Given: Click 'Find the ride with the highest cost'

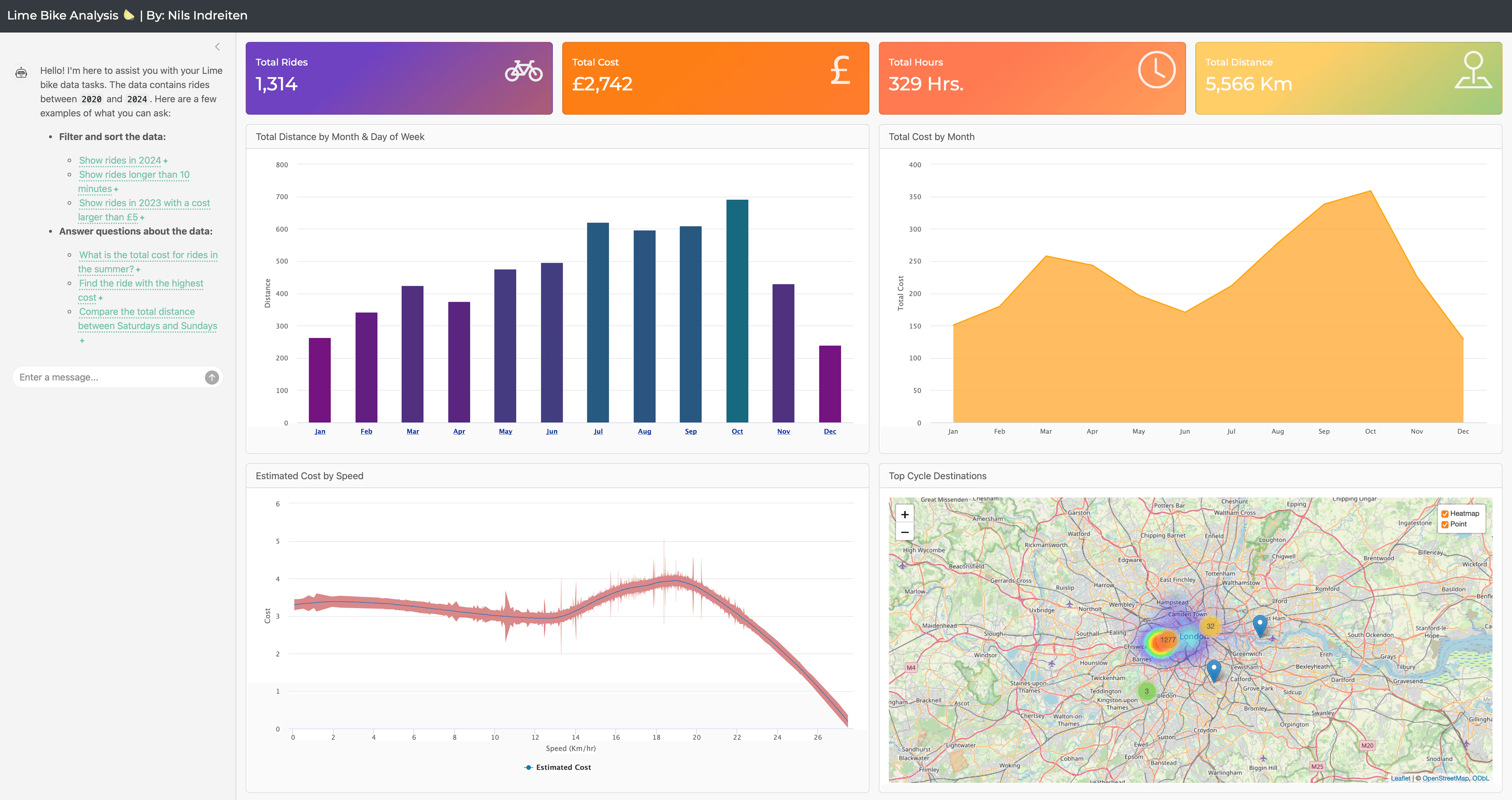Looking at the screenshot, I should (x=141, y=284).
